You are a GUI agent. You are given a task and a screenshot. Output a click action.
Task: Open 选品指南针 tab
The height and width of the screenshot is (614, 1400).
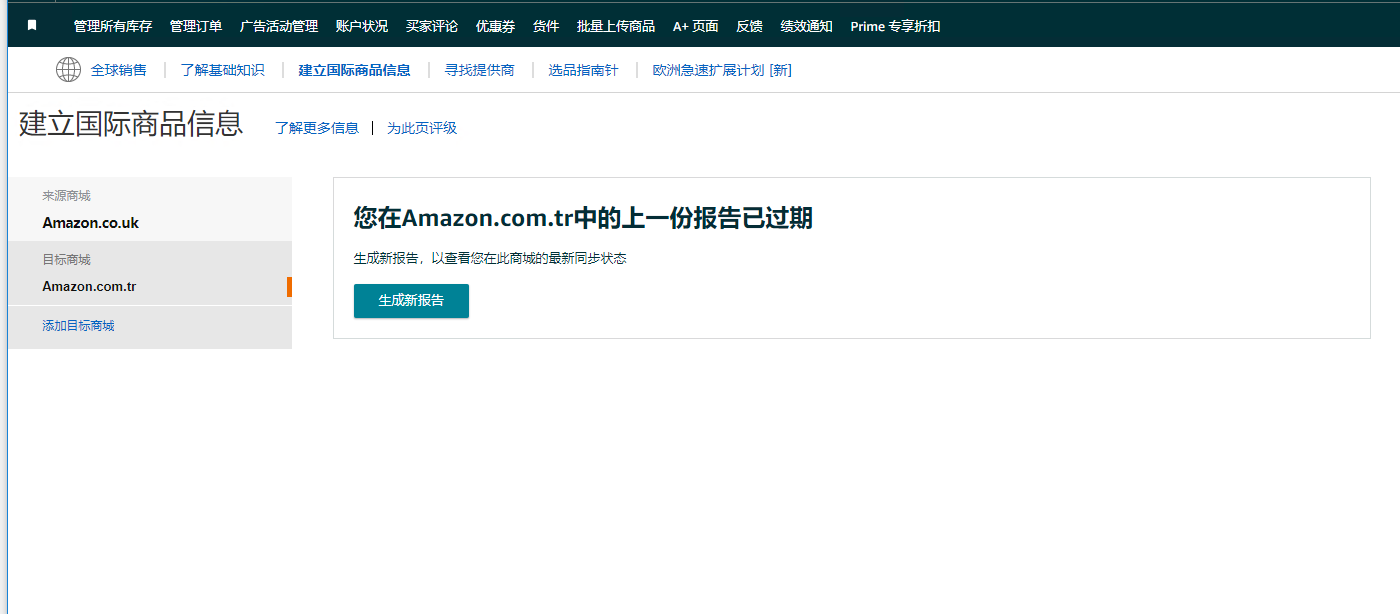(x=583, y=70)
